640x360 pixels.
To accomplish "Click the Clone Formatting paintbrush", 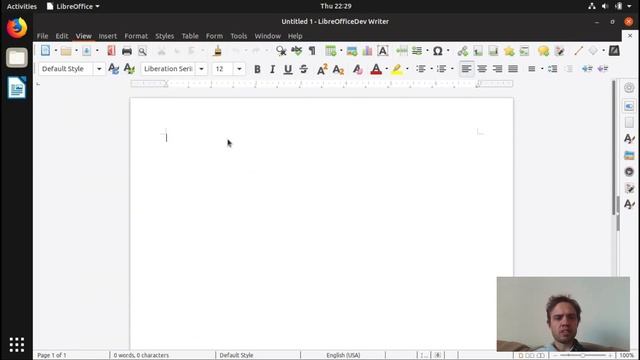I will point(218,51).
